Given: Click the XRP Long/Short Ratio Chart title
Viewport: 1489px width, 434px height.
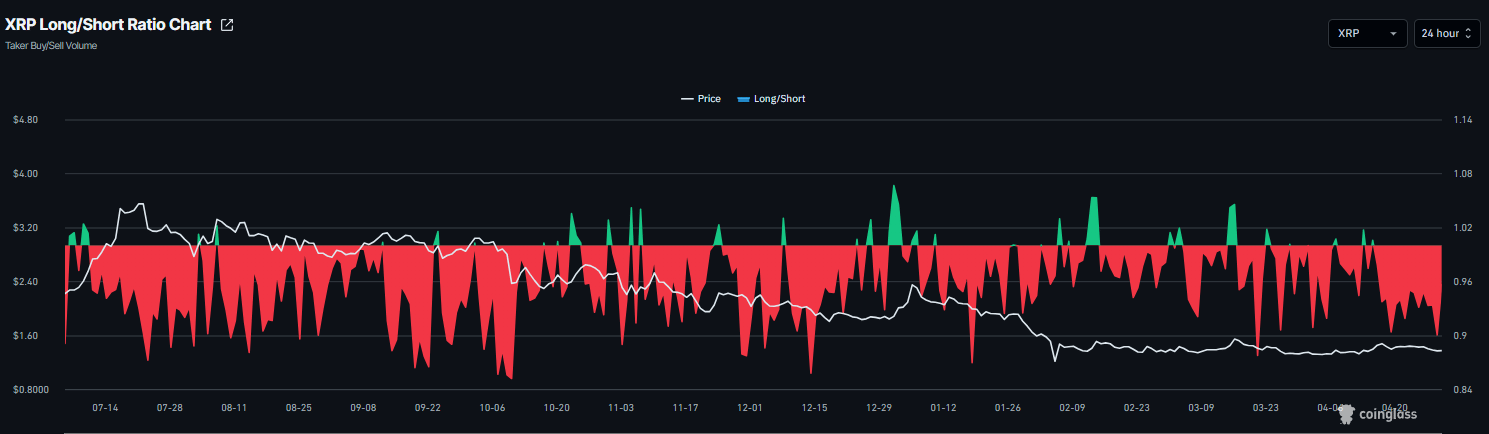Looking at the screenshot, I should pos(108,25).
